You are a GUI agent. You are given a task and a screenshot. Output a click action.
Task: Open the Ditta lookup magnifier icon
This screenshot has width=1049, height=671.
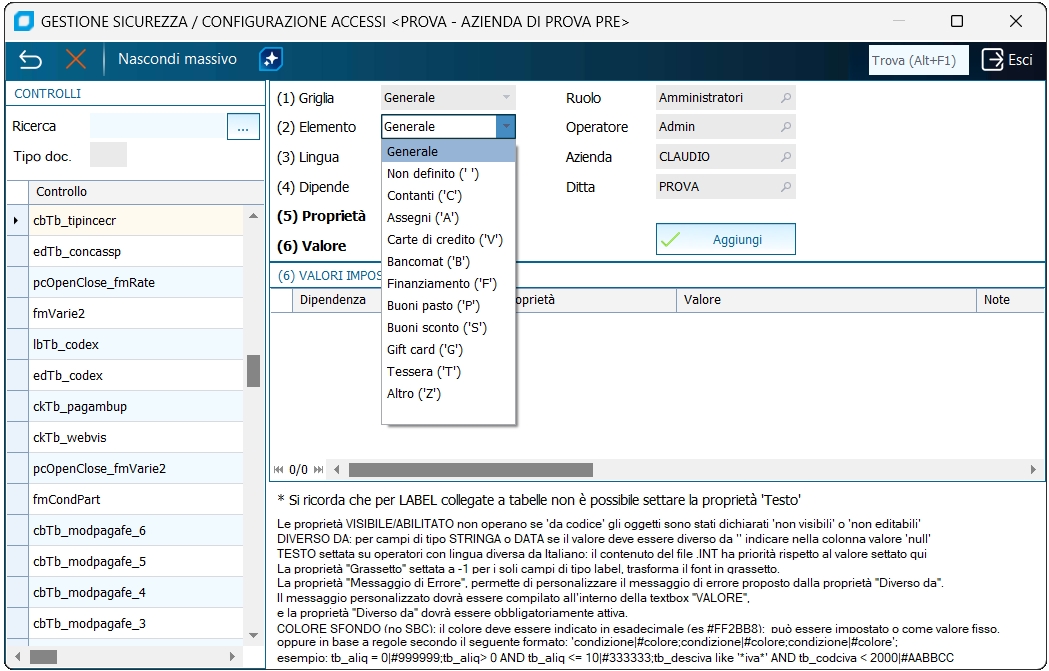pos(786,187)
